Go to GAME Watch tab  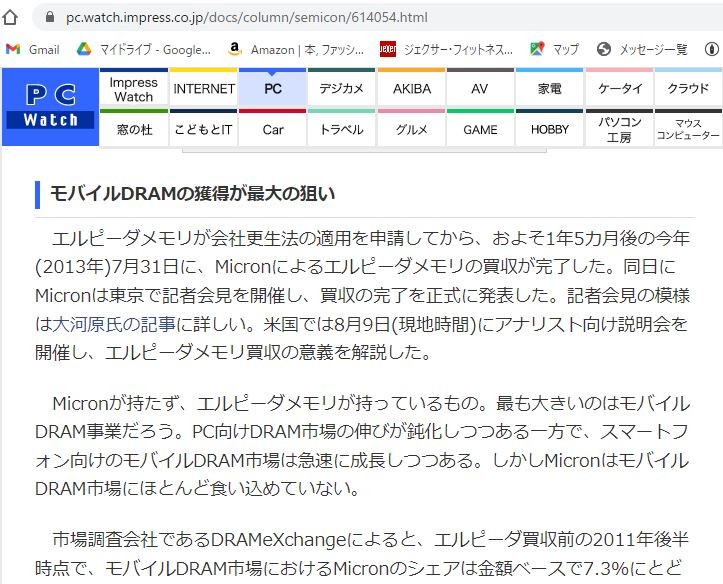pos(480,130)
